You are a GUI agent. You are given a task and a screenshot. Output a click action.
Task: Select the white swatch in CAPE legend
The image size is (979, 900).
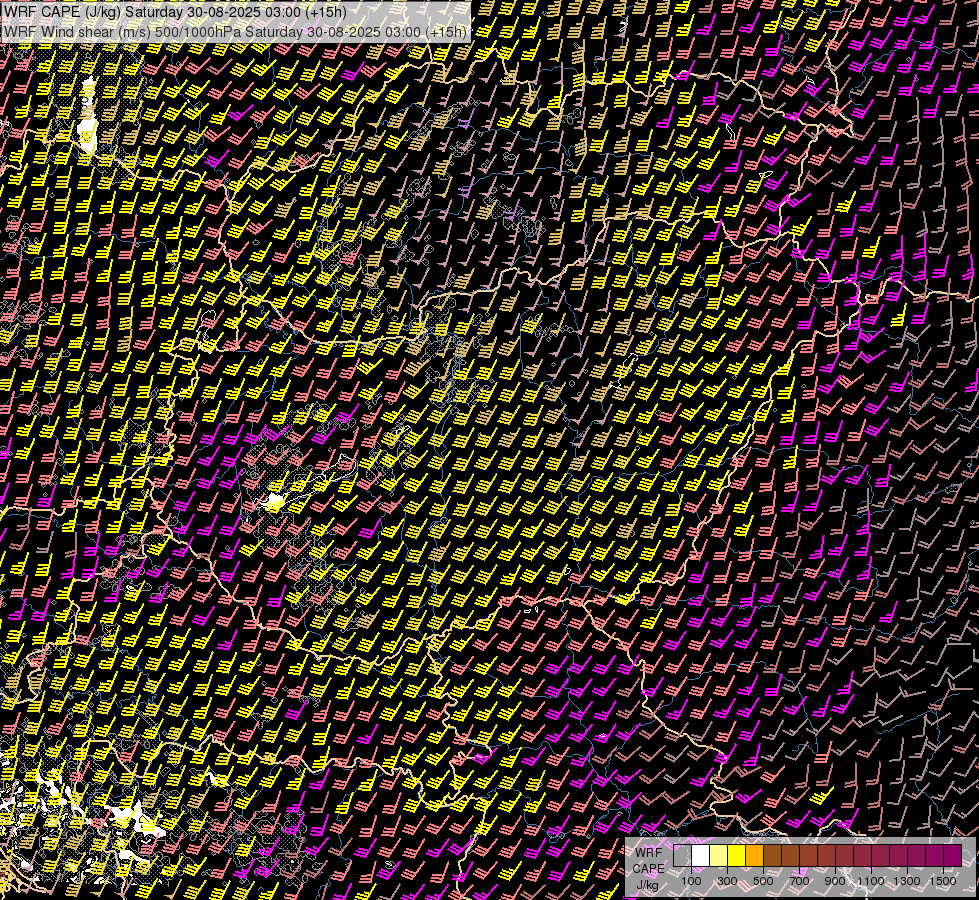point(701,855)
